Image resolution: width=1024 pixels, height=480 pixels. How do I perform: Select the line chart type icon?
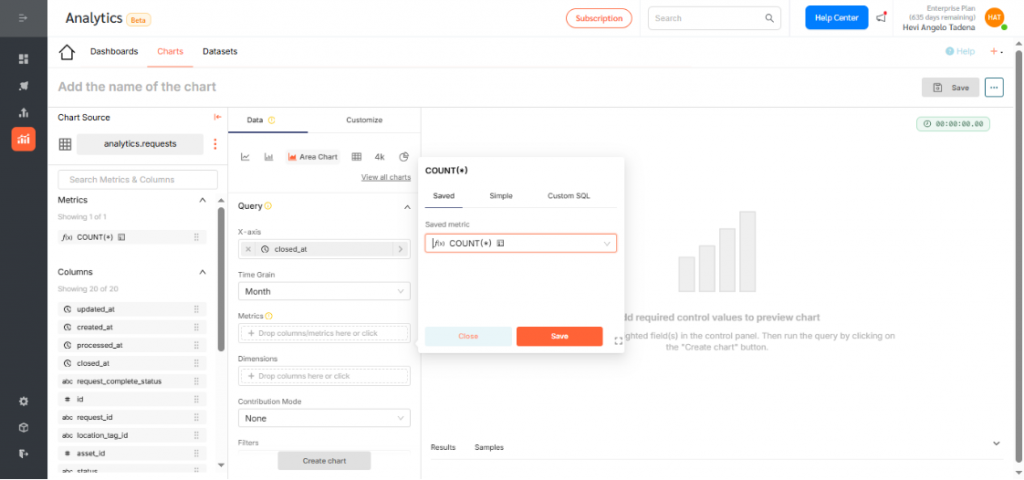tap(245, 157)
